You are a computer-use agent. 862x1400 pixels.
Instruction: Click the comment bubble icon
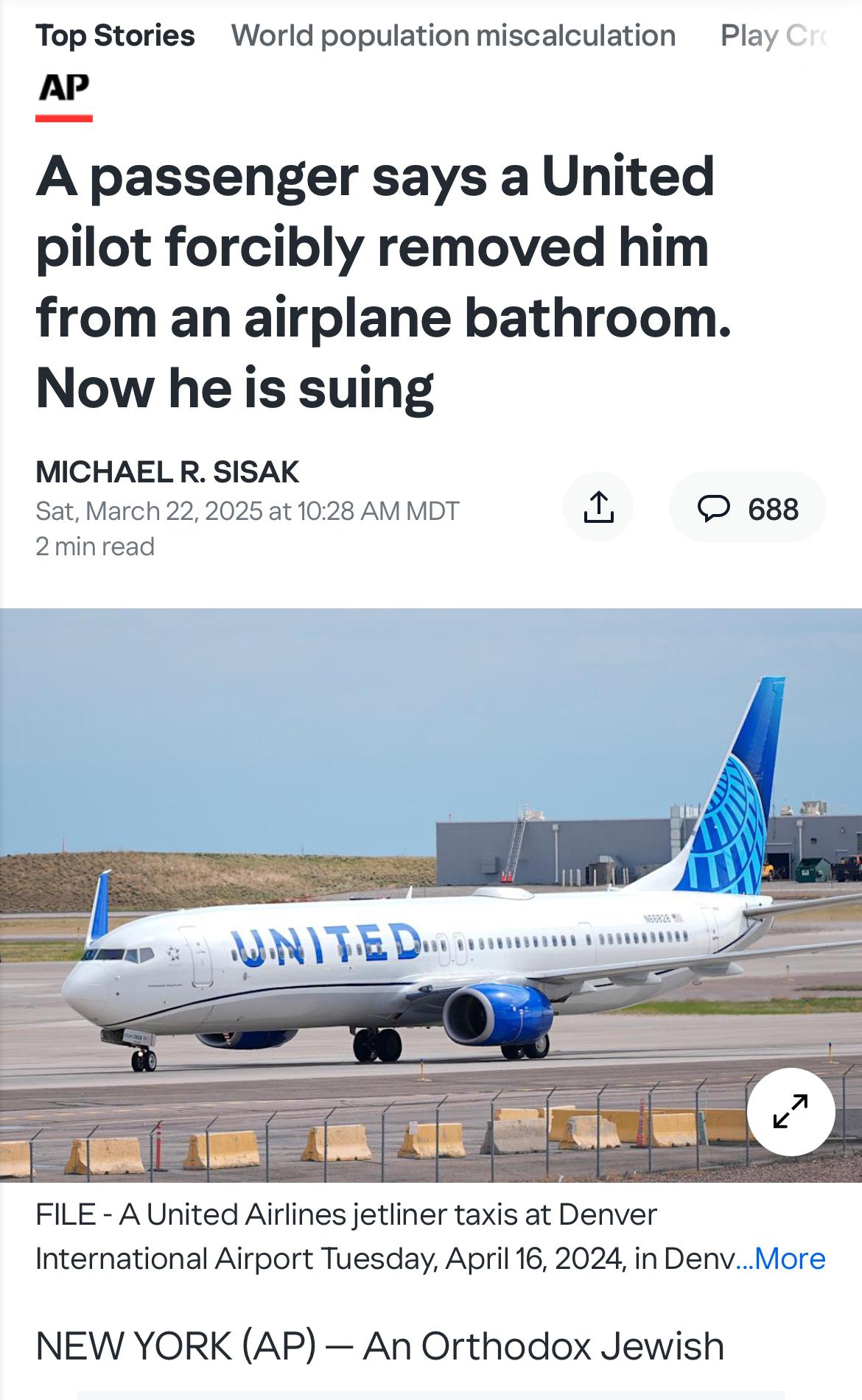click(x=713, y=508)
